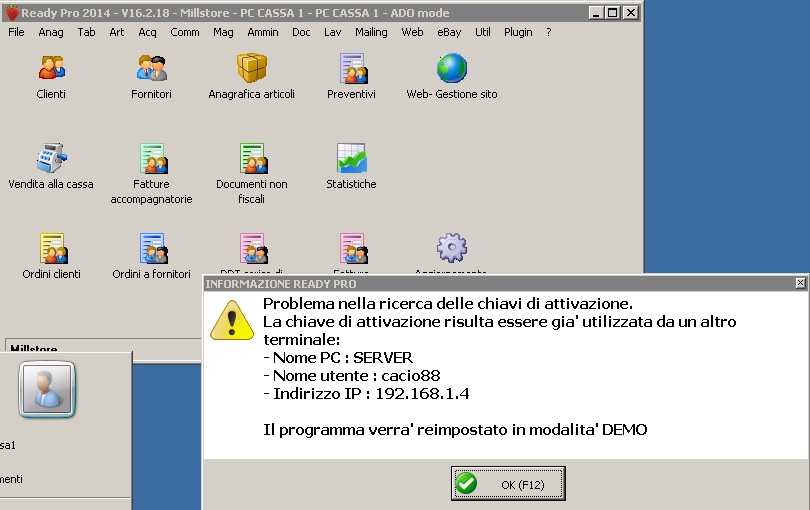The height and width of the screenshot is (510, 810).
Task: Confirm with OK (F12) button
Action: [x=508, y=484]
